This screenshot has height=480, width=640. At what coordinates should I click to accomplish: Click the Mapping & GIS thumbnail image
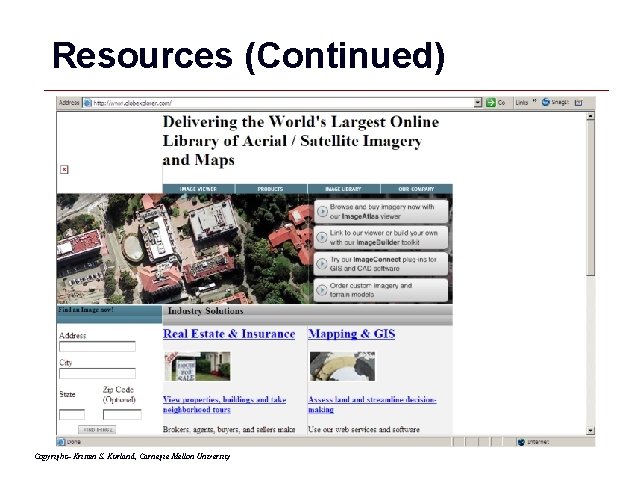pos(342,367)
